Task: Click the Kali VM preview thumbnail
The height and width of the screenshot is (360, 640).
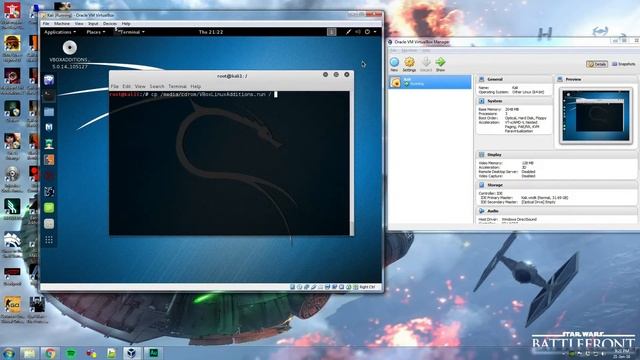Action: (596, 116)
